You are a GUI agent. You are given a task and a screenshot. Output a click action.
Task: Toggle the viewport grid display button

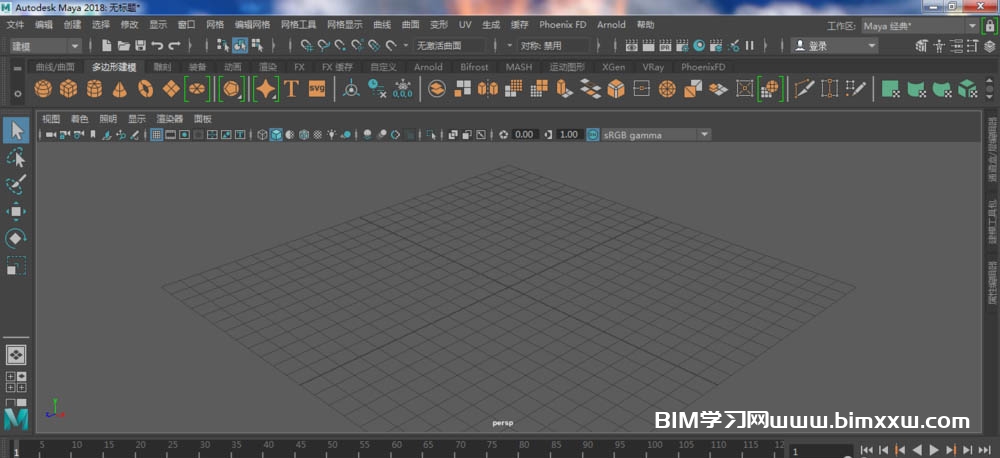point(157,134)
